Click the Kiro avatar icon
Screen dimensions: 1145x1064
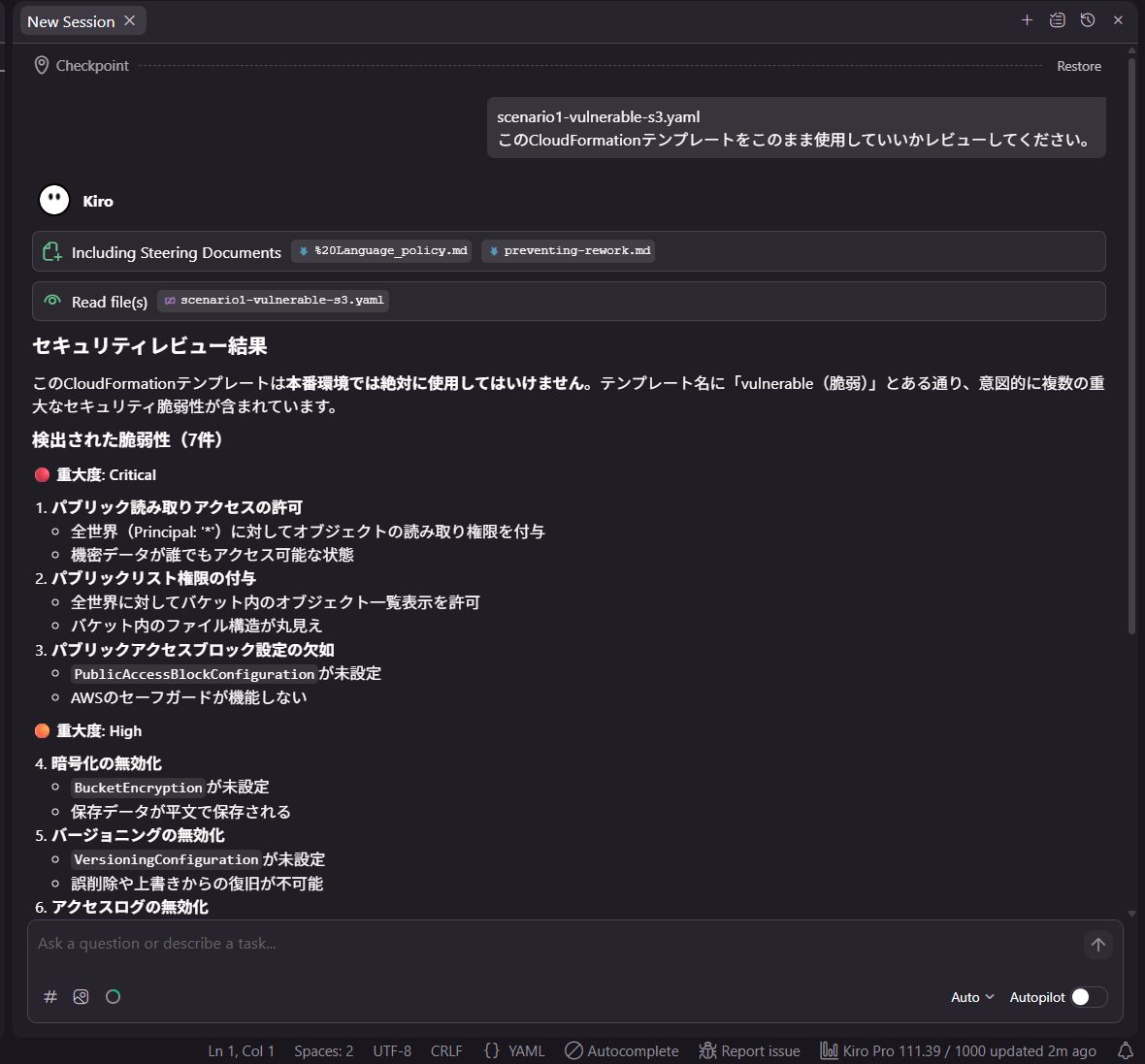pos(53,200)
